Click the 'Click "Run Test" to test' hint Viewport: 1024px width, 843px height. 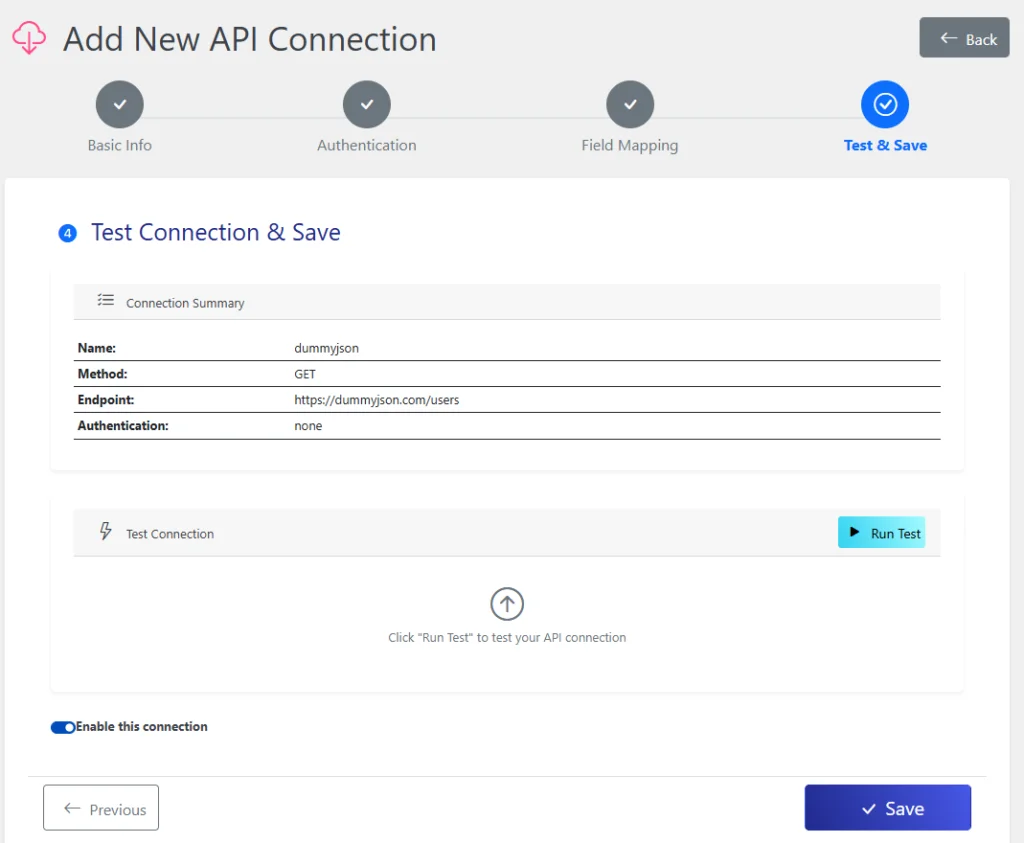(507, 637)
